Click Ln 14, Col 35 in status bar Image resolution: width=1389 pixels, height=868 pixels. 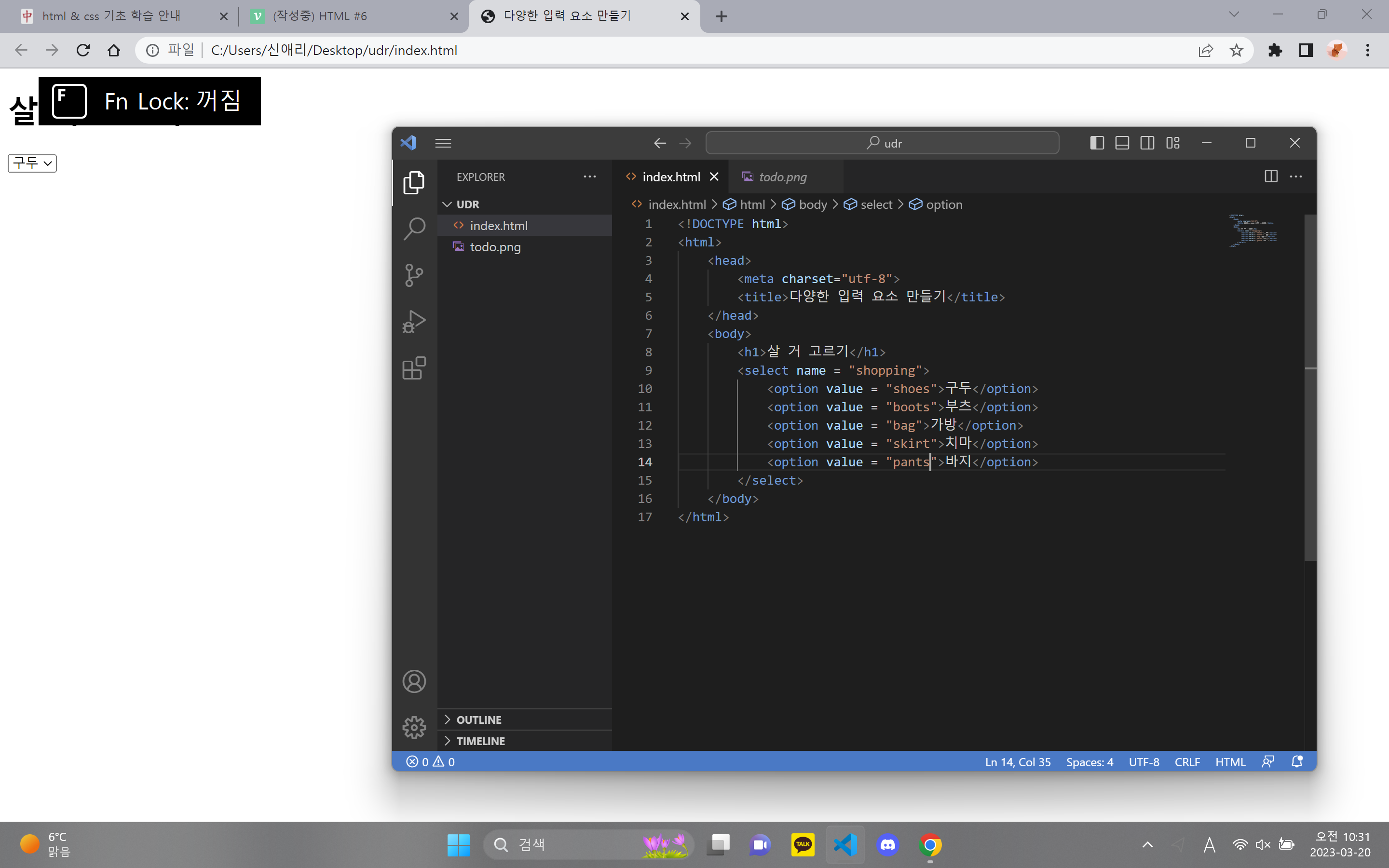(x=1017, y=762)
